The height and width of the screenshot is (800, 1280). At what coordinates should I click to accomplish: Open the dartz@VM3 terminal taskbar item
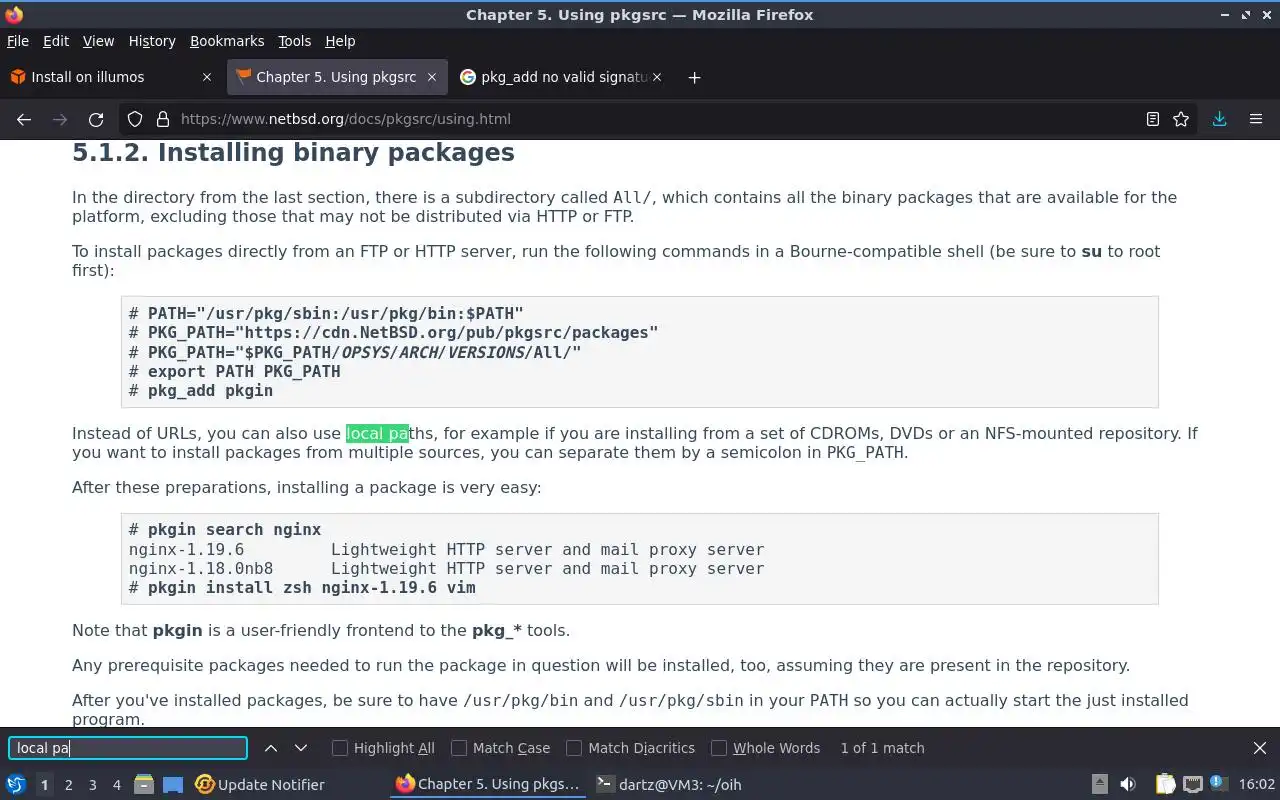click(669, 785)
